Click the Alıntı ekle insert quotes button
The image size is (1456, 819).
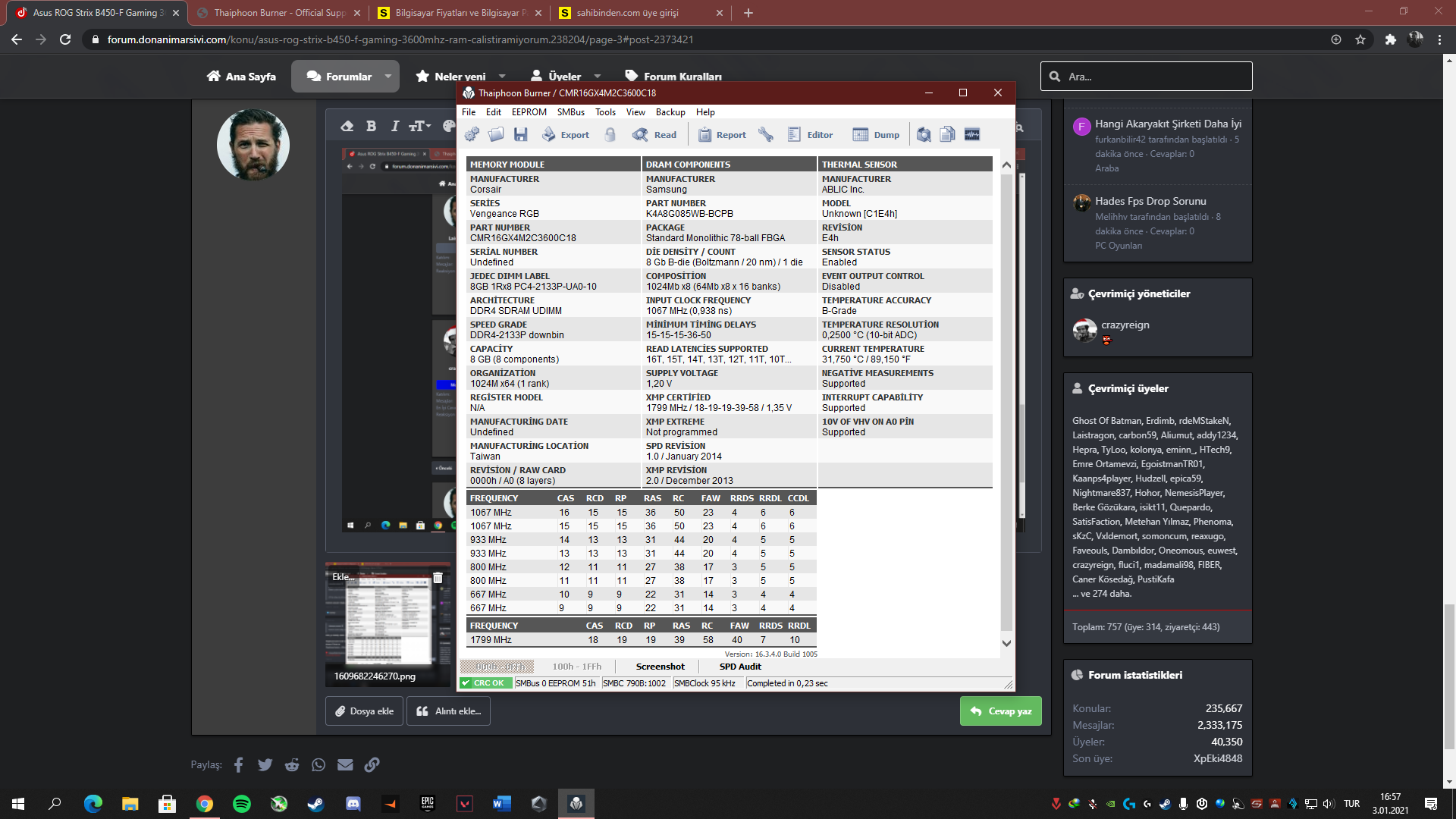[x=448, y=711]
